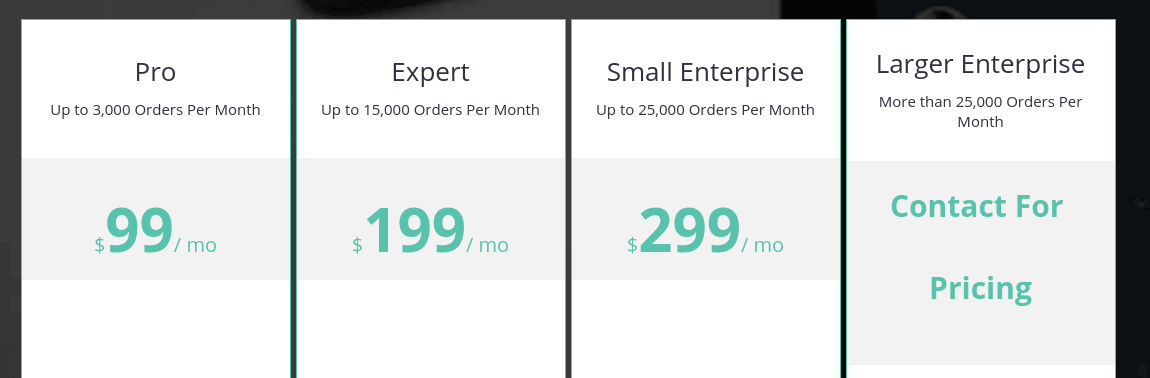Click the dollar sign before 199

[x=357, y=245]
